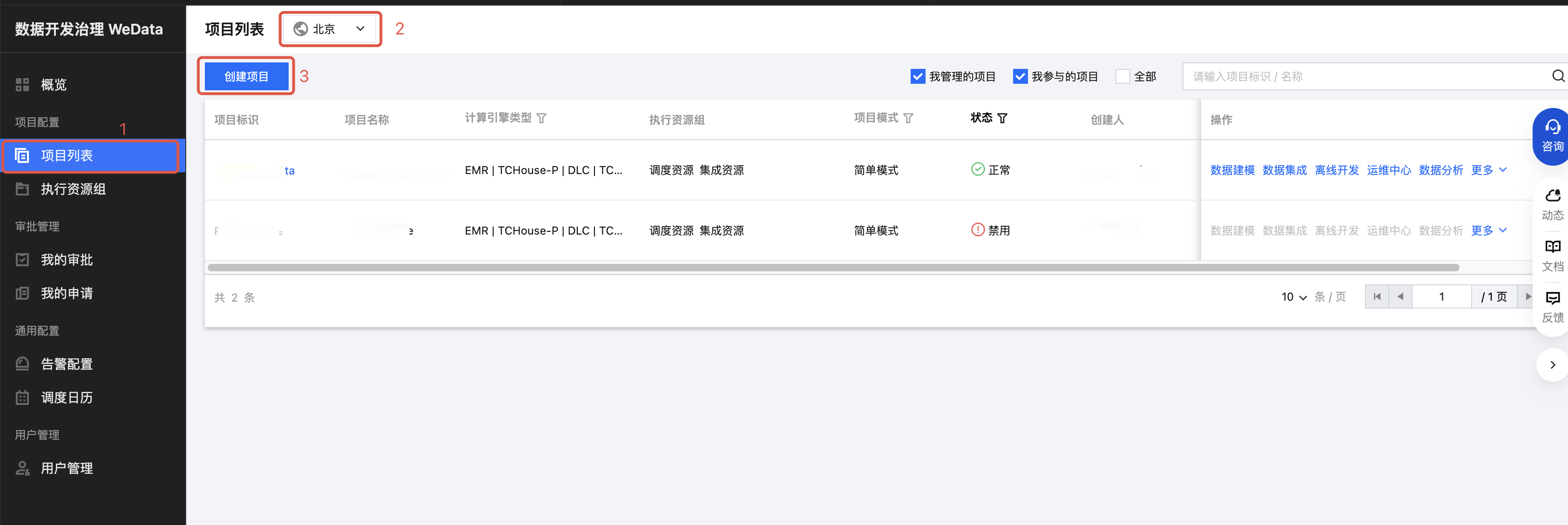Open 执行资源组 in the sidebar

coord(73,189)
